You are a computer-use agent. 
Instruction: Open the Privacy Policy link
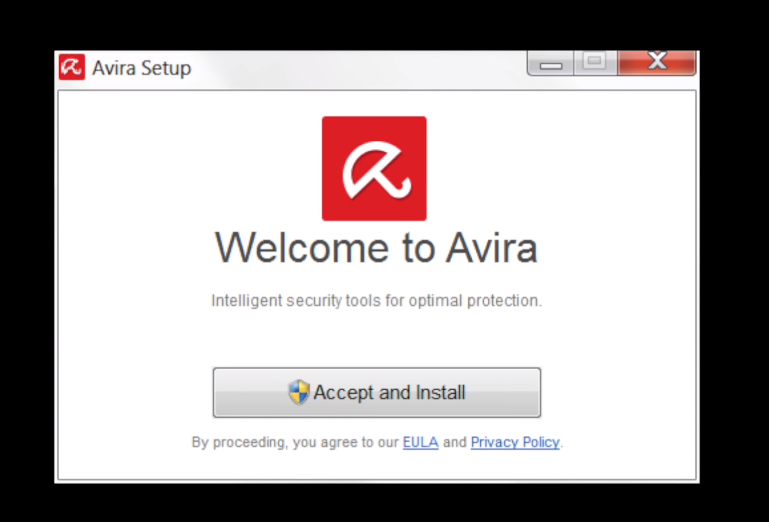click(x=515, y=443)
